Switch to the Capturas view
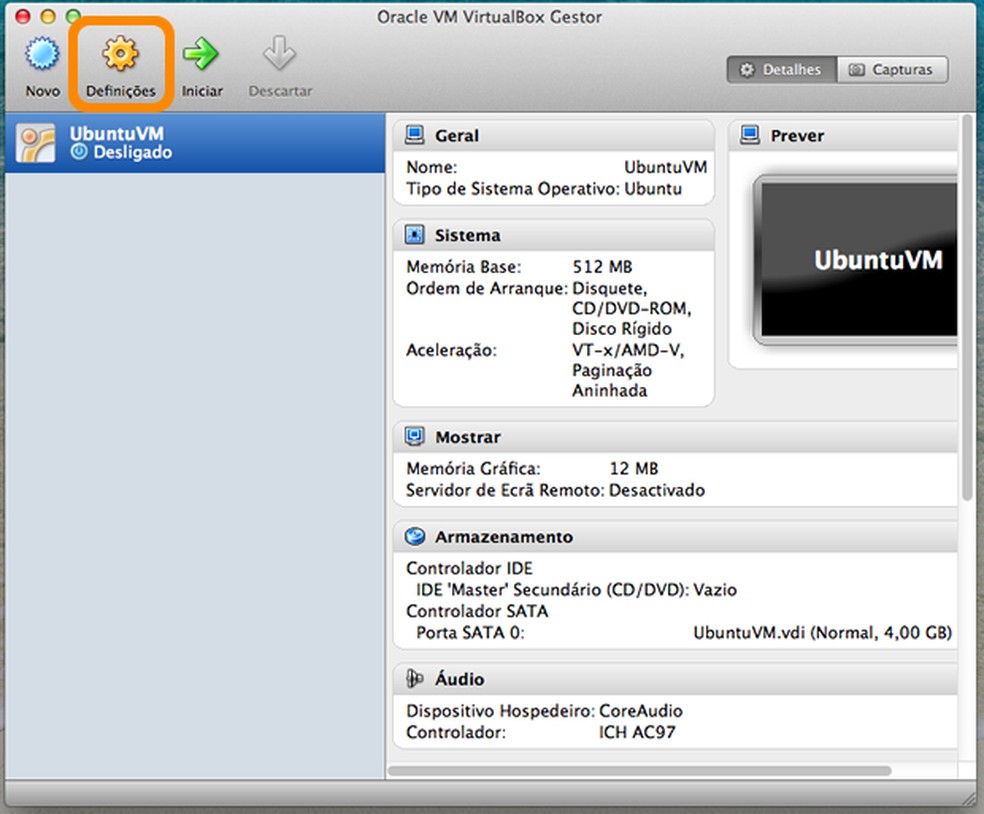The width and height of the screenshot is (984, 814). pos(892,69)
